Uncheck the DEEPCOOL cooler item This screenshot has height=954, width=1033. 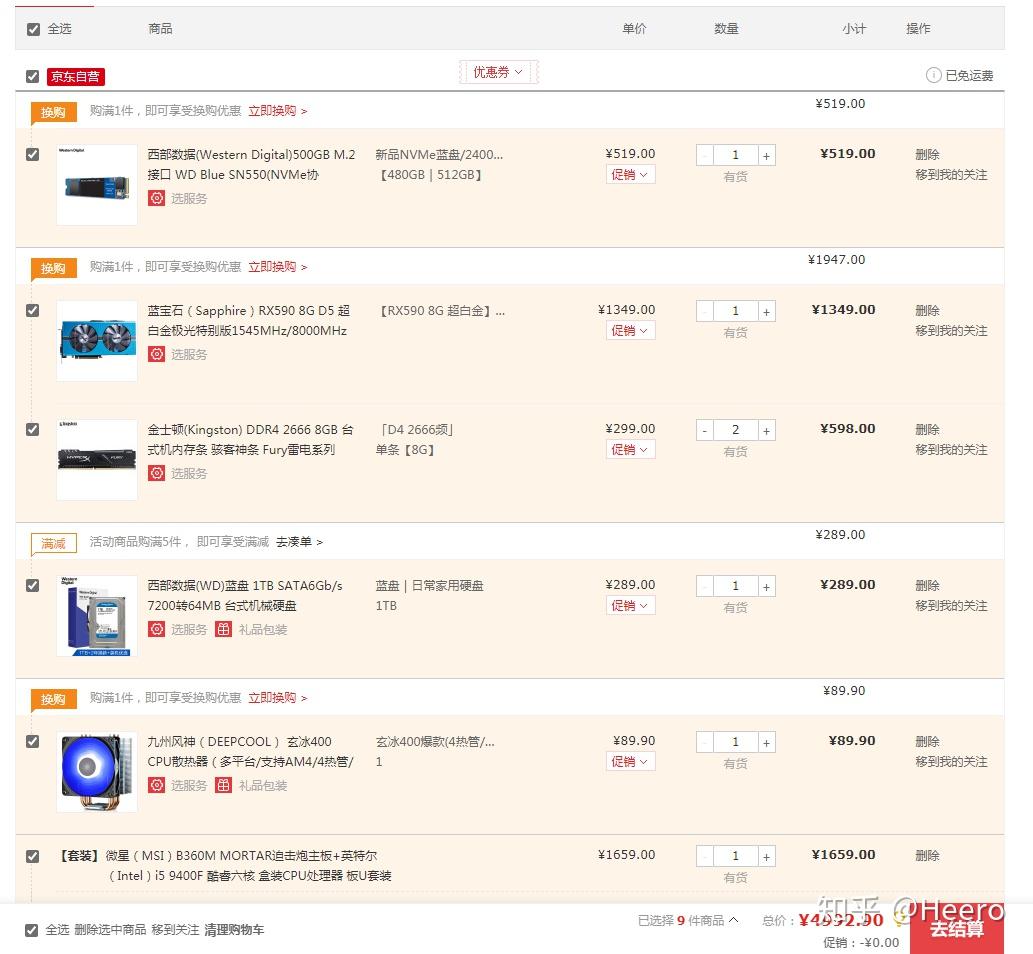(x=32, y=741)
